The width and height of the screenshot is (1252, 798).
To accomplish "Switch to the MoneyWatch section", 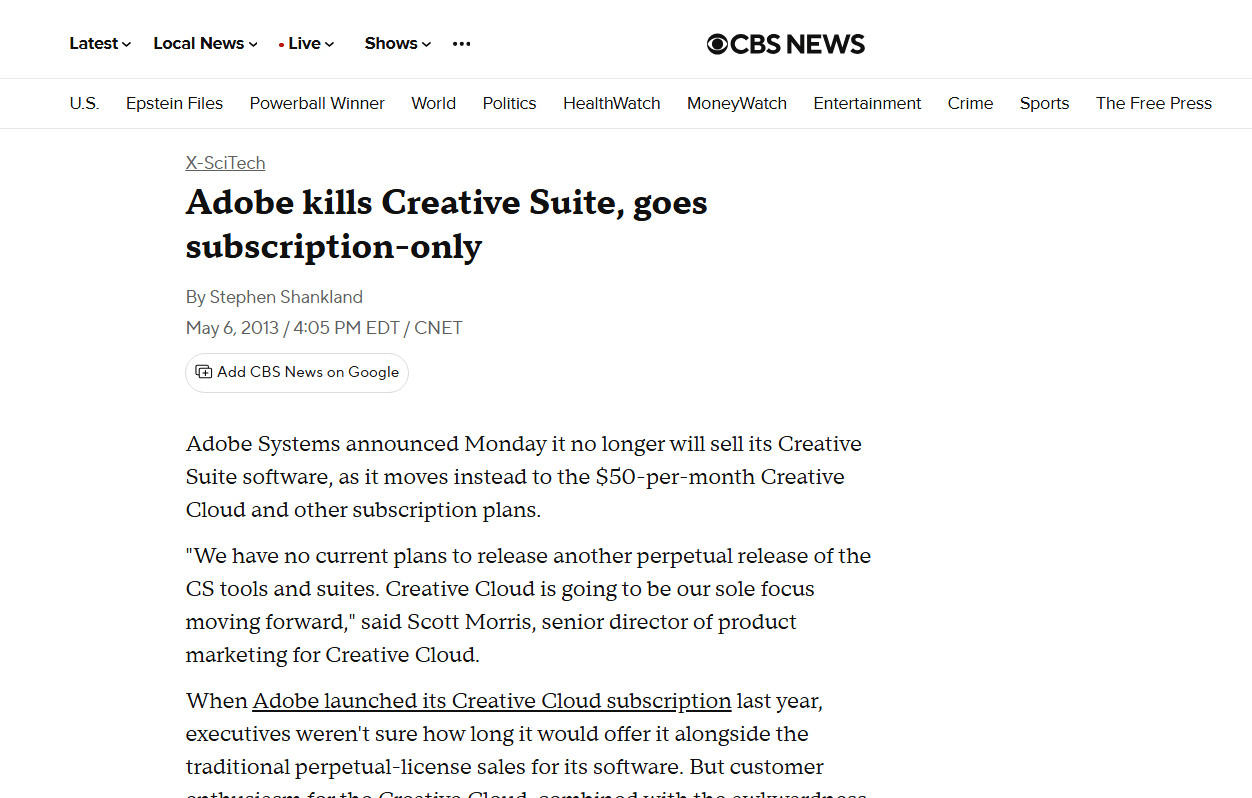I will [x=737, y=103].
